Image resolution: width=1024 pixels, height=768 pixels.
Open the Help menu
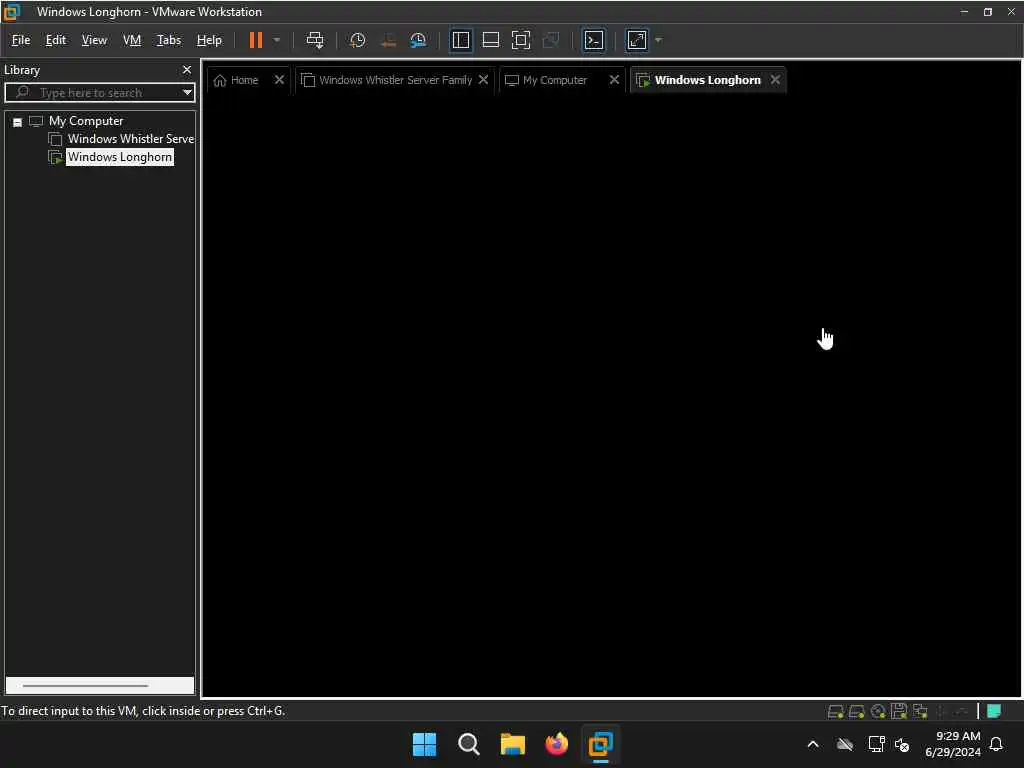coord(209,40)
